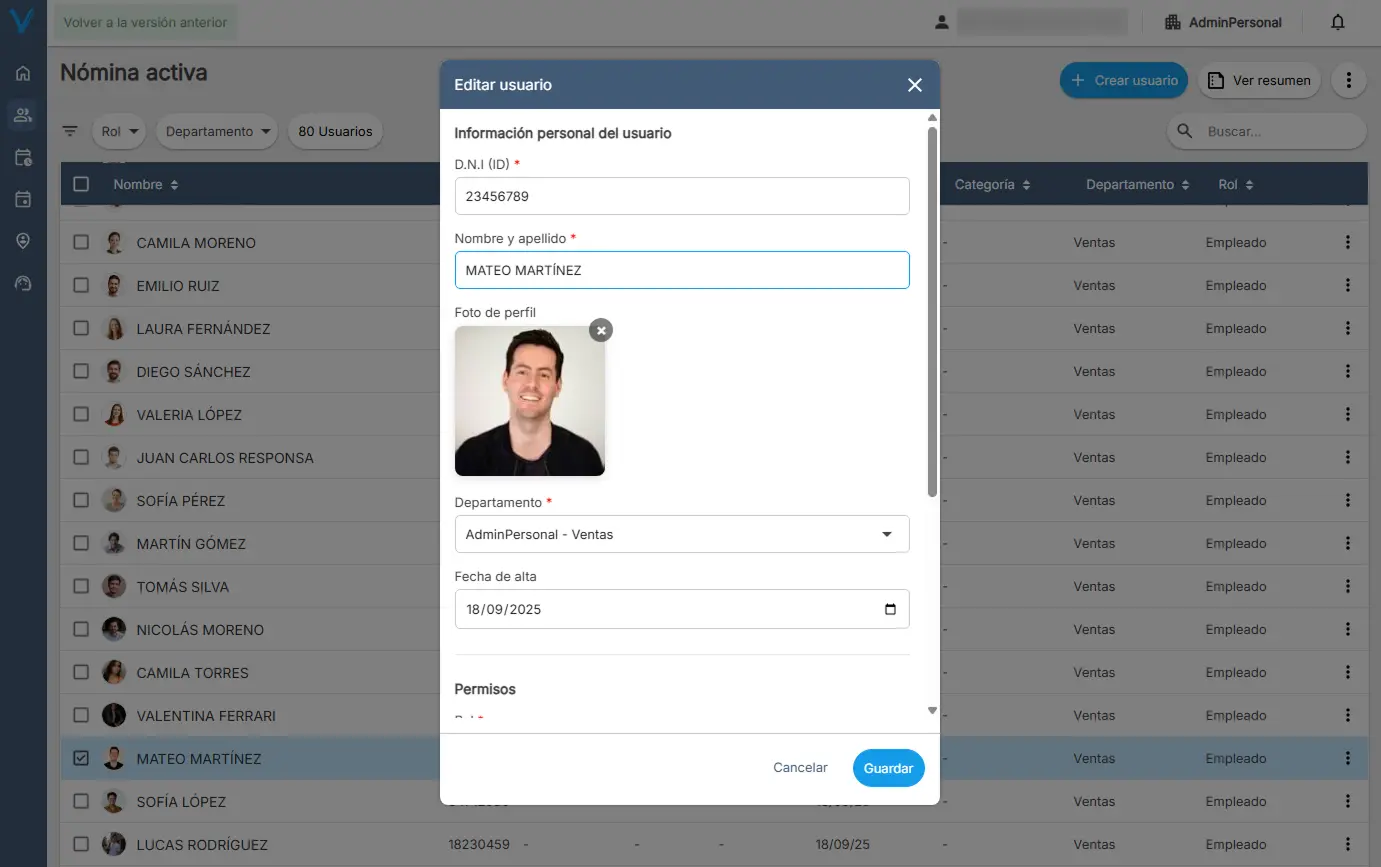
Task: Sort by Rol column header
Action: pos(1236,185)
